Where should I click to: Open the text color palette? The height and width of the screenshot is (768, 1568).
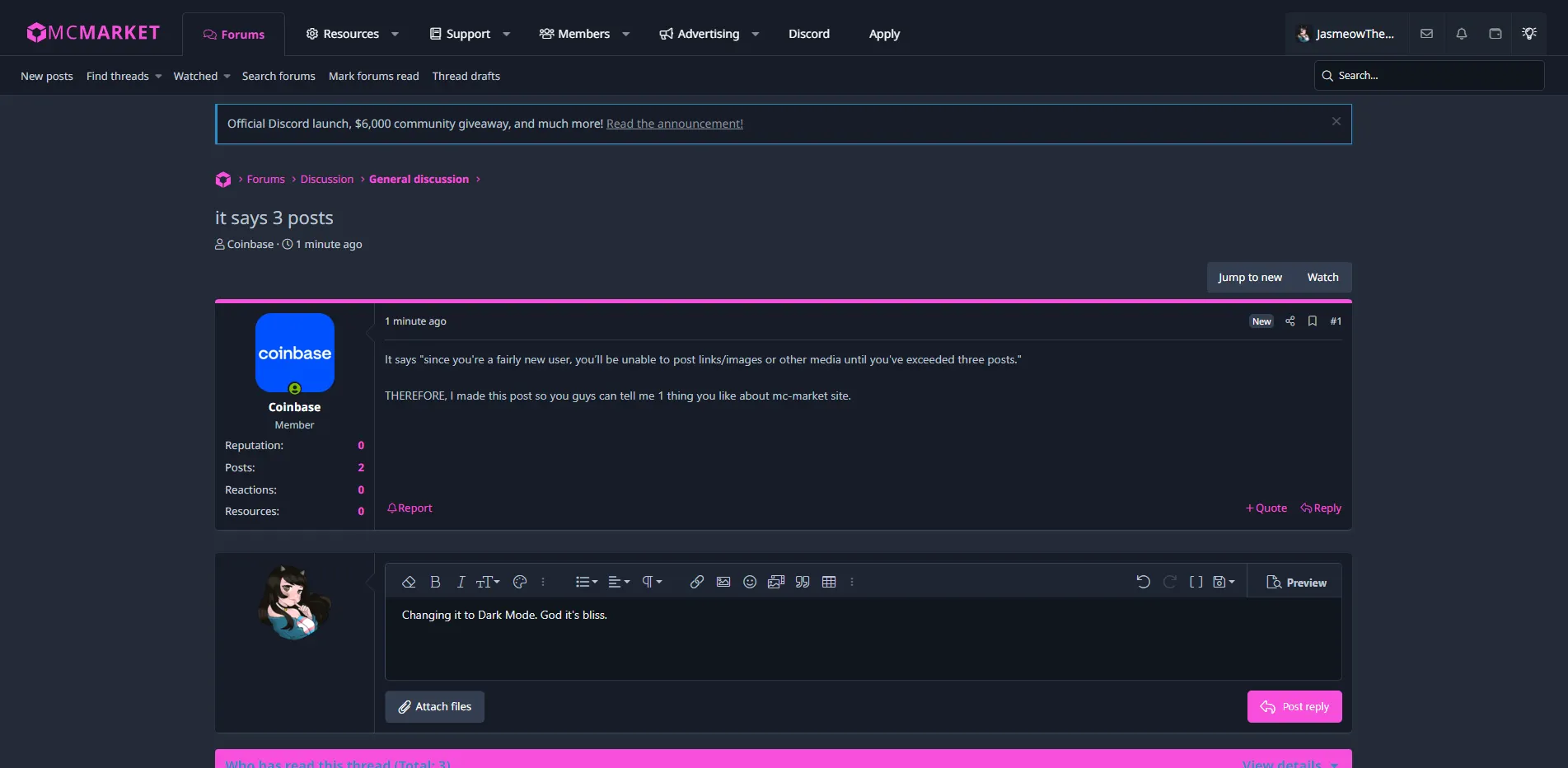point(519,582)
